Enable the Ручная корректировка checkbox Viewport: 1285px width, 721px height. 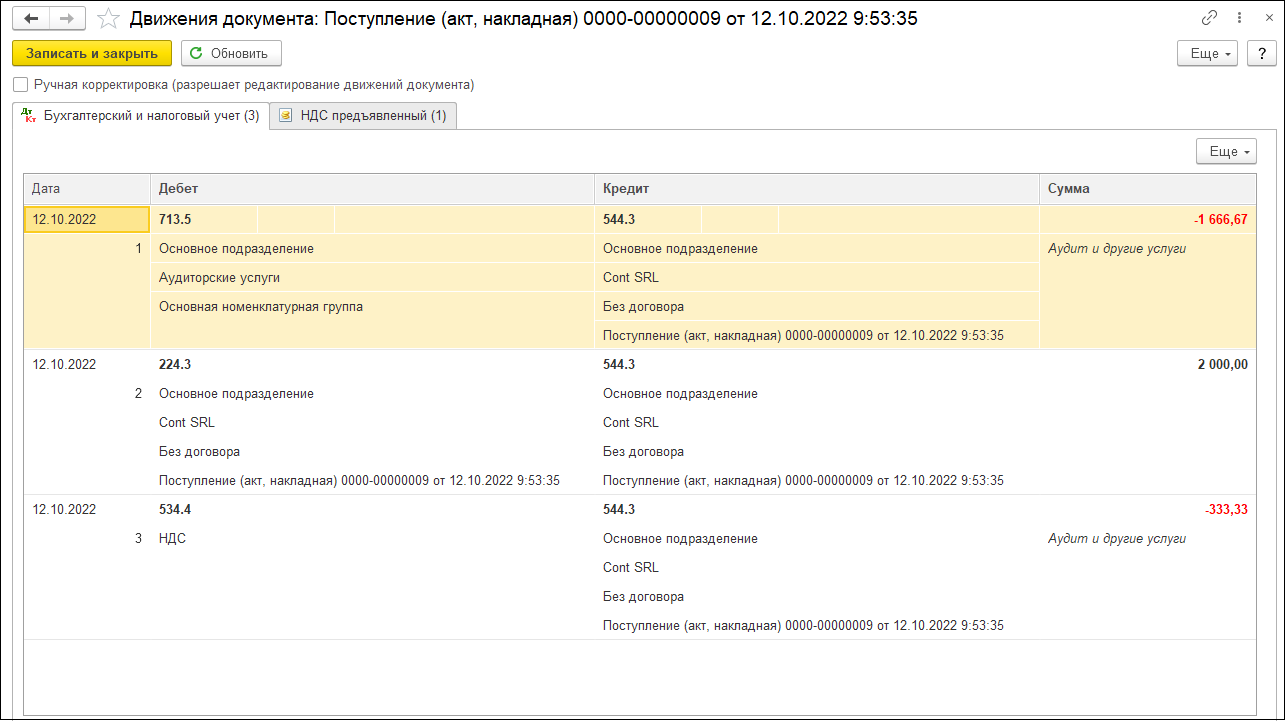(21, 85)
